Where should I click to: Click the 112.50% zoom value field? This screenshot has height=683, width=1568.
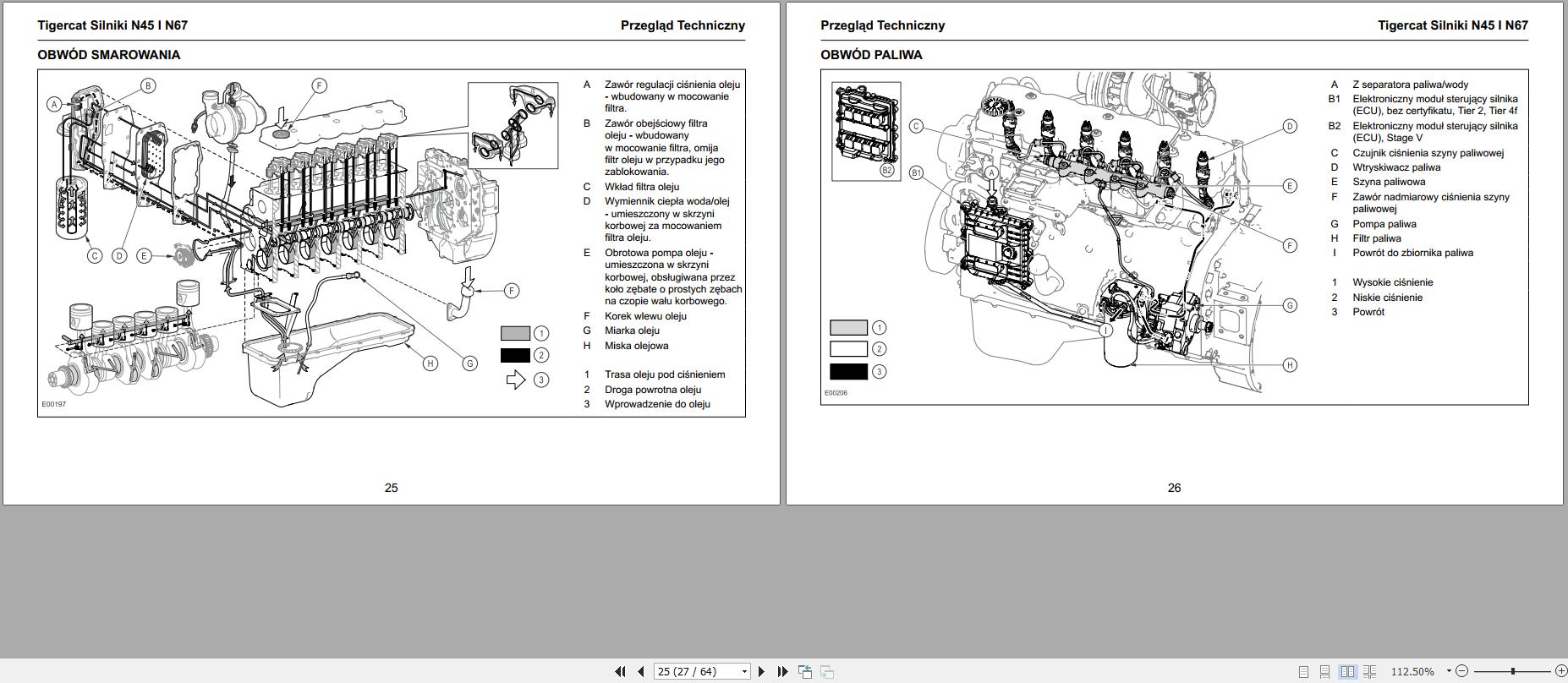(x=1412, y=671)
